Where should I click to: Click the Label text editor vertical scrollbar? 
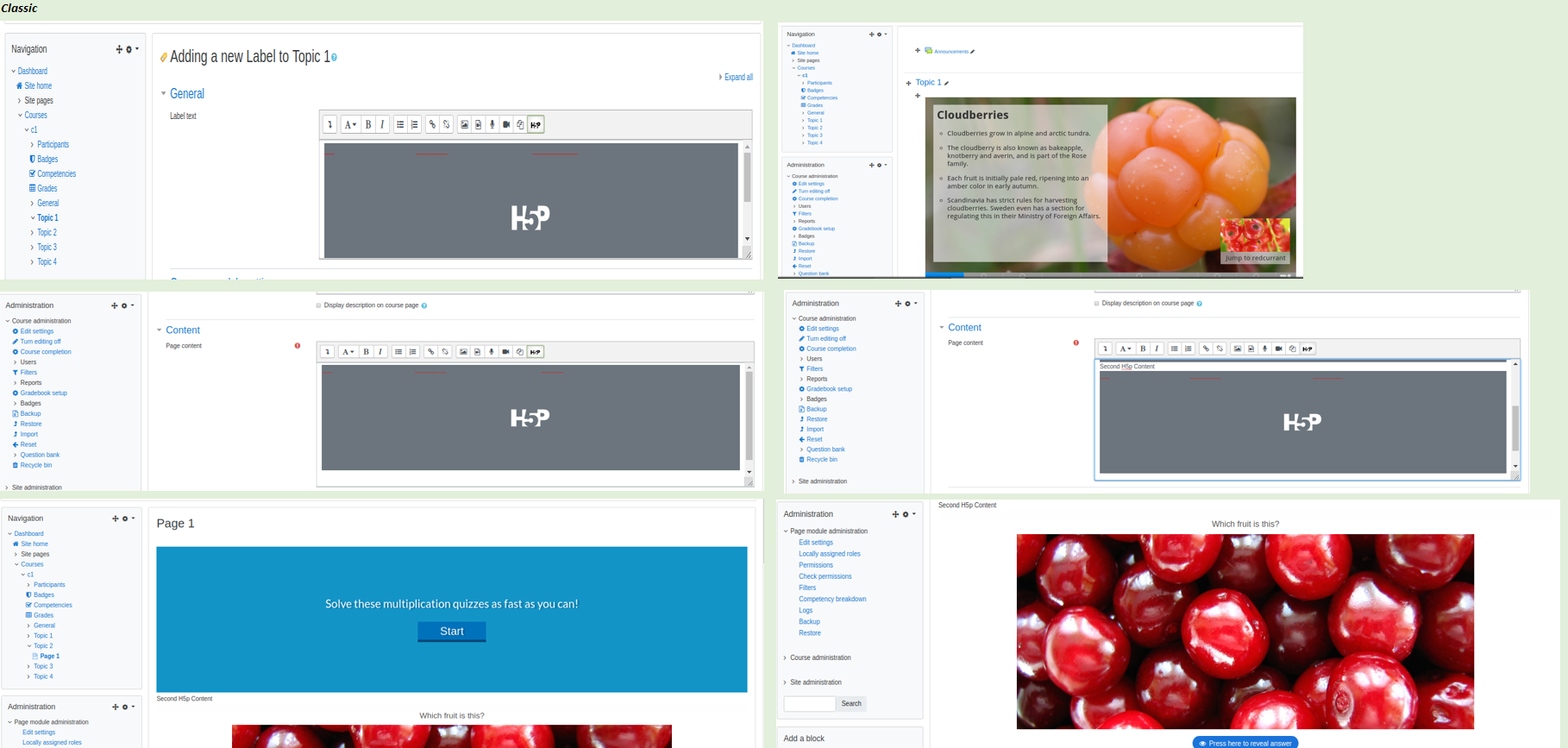pos(747,193)
